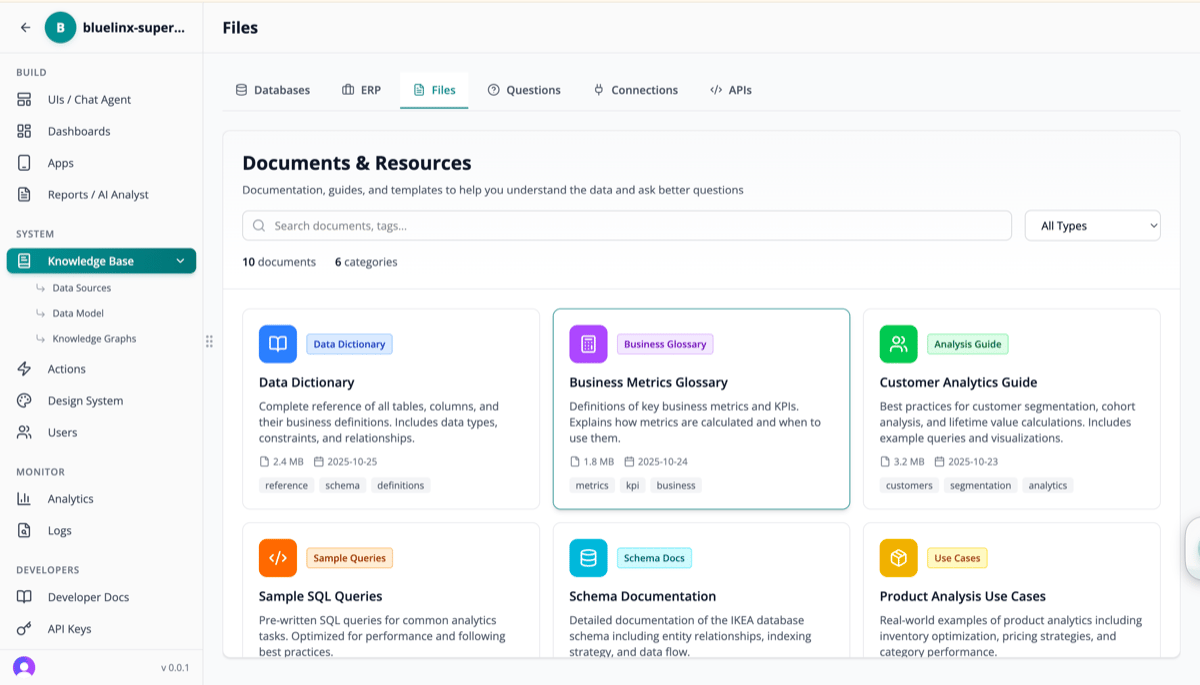The width and height of the screenshot is (1200, 685).
Task: Click the orange code Sample Queries icon
Action: point(278,558)
